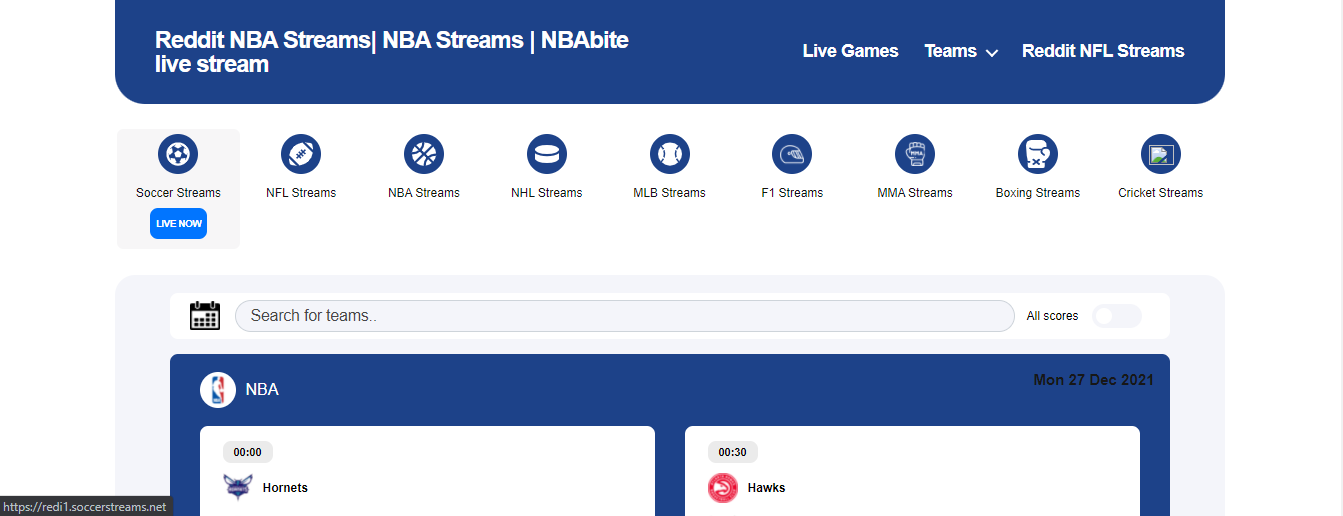1343x516 pixels.
Task: Open the calendar date picker icon
Action: 205,315
